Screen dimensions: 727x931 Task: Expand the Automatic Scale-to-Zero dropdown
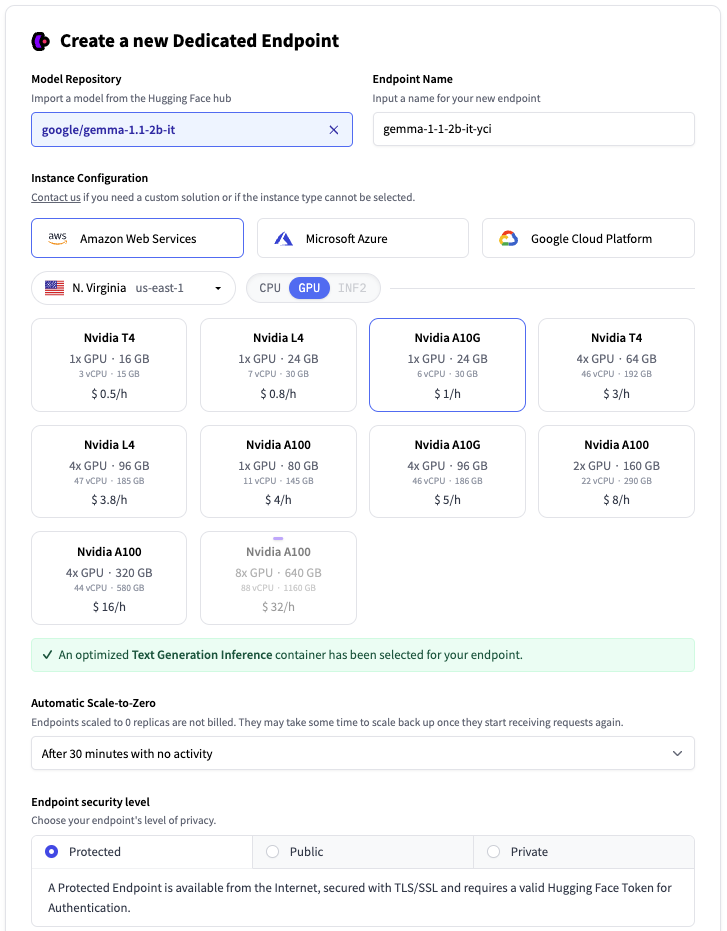click(362, 753)
